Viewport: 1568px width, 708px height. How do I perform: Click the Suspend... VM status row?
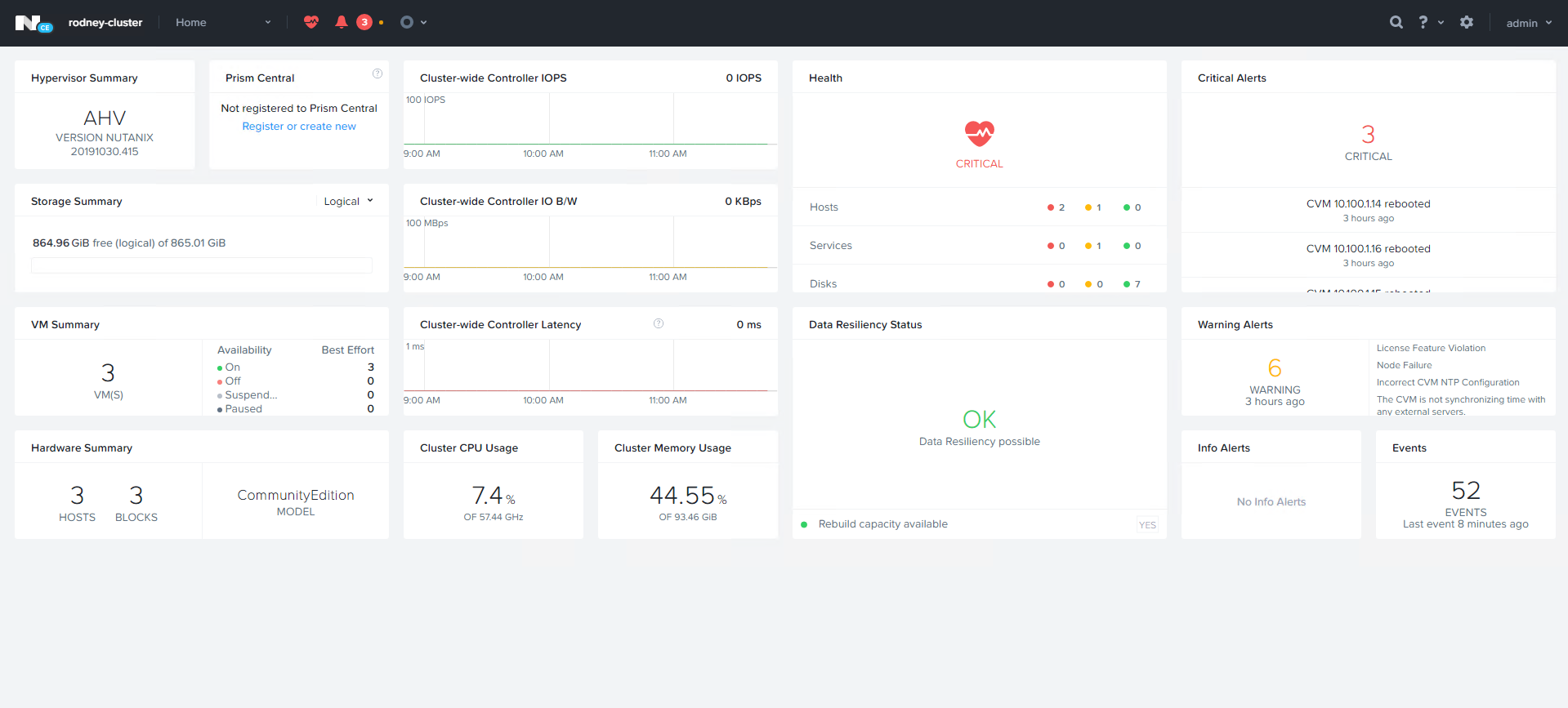coord(295,395)
